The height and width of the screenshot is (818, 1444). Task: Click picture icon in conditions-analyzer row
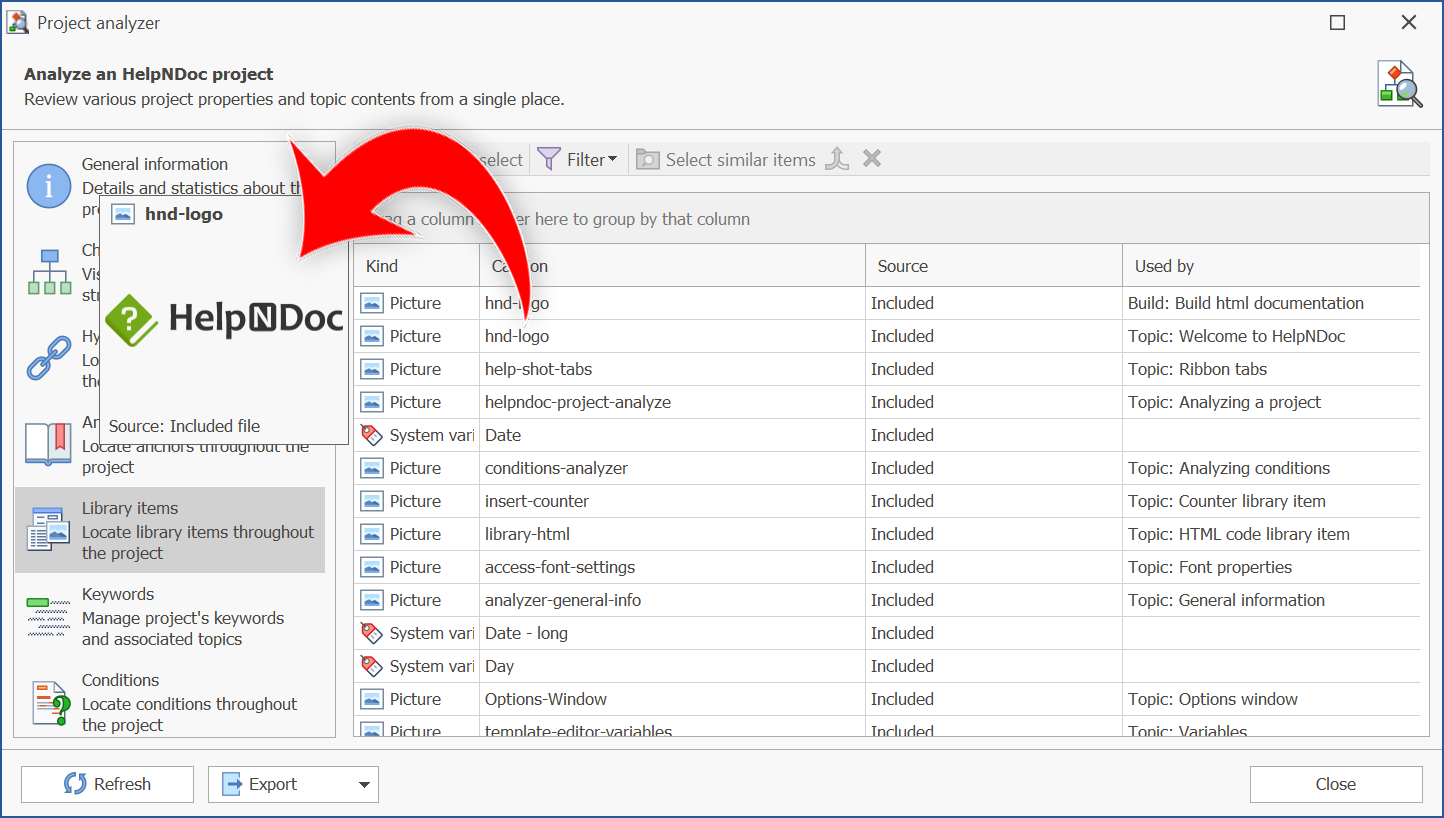(x=372, y=468)
